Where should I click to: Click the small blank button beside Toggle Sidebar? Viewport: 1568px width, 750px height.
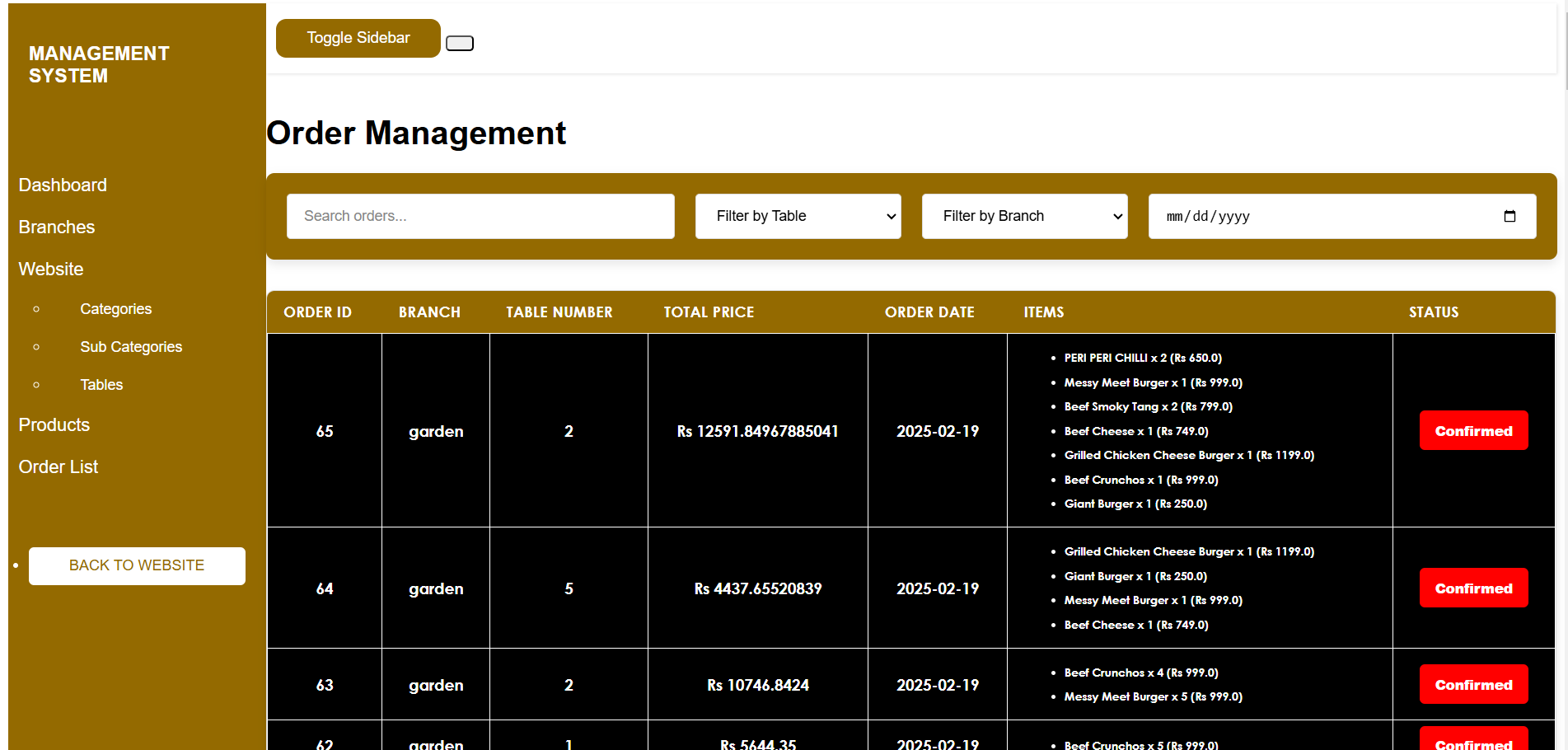pyautogui.click(x=459, y=44)
